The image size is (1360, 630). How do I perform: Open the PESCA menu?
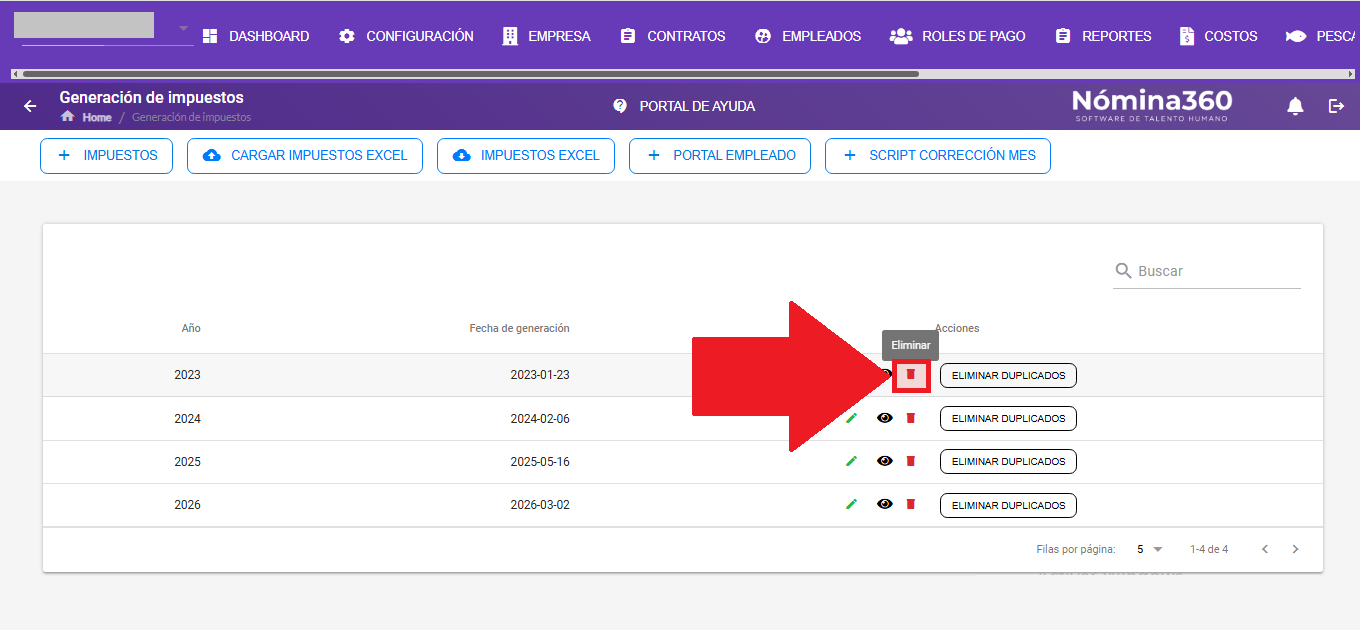pos(1322,36)
